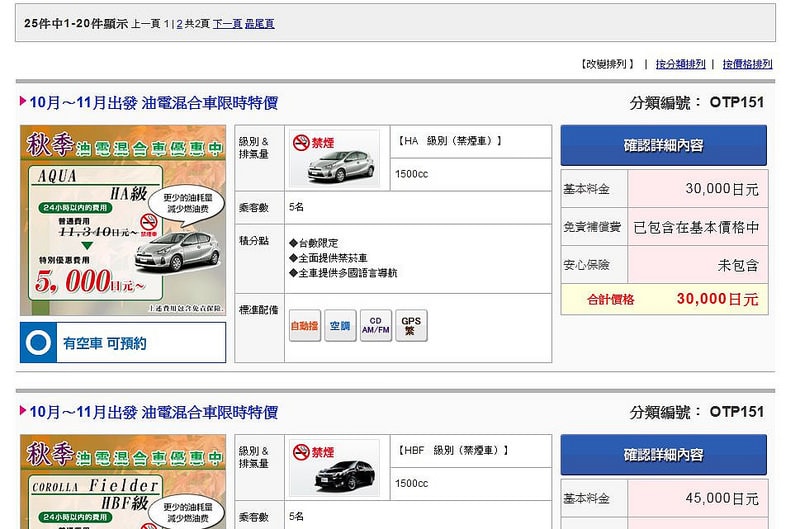Screen dimensions: 800x529
Task: Click the blue circle availability icon
Action: click(38, 343)
